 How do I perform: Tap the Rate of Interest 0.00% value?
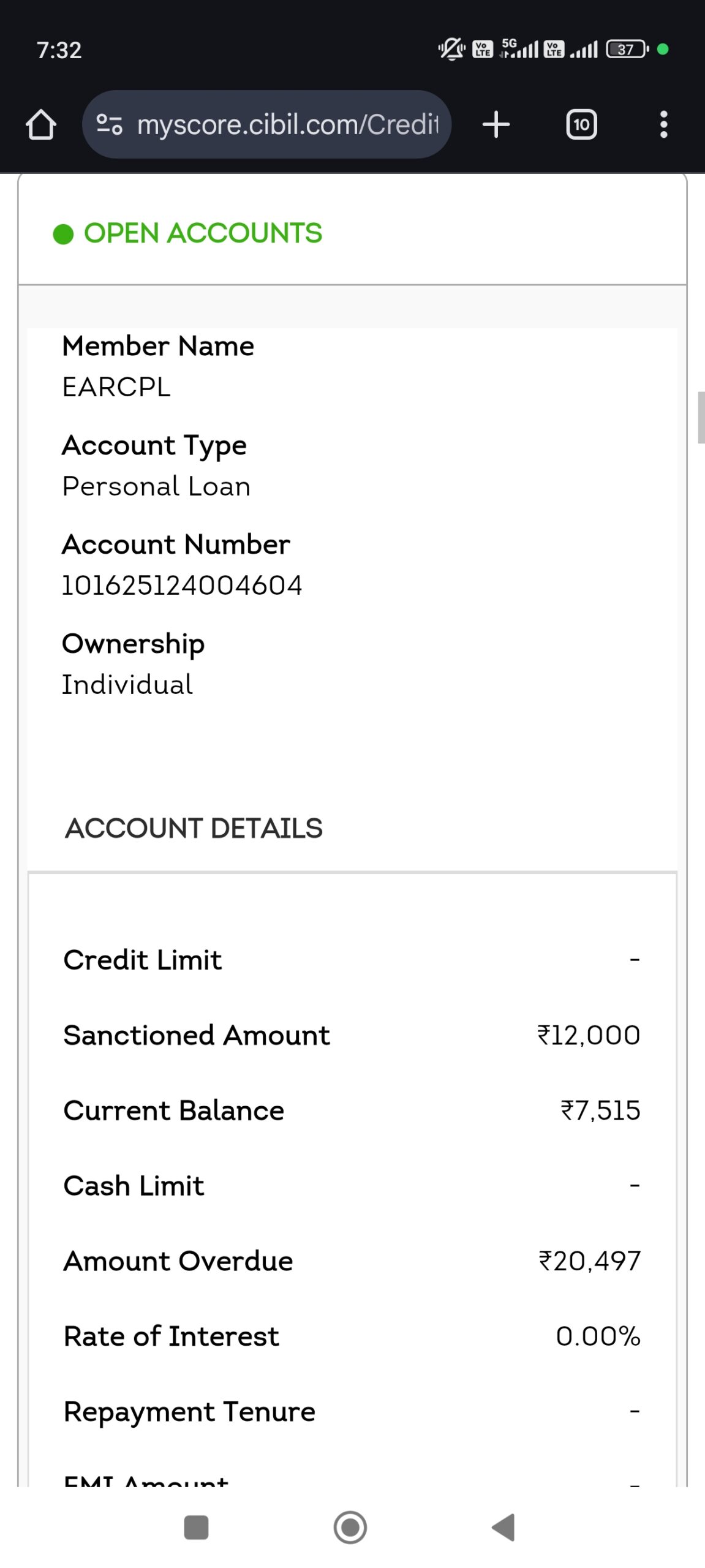click(x=598, y=1336)
